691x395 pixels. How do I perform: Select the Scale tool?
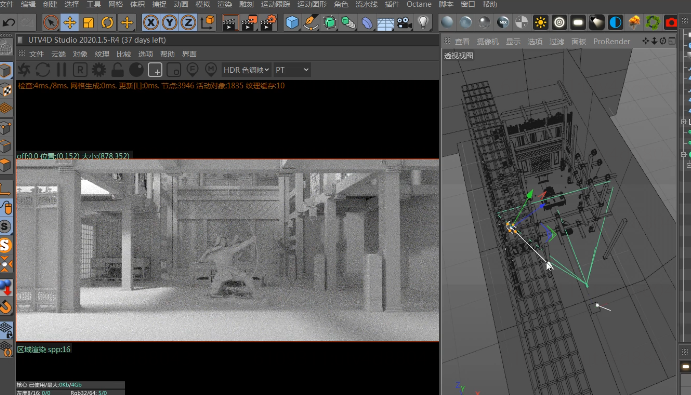click(89, 22)
